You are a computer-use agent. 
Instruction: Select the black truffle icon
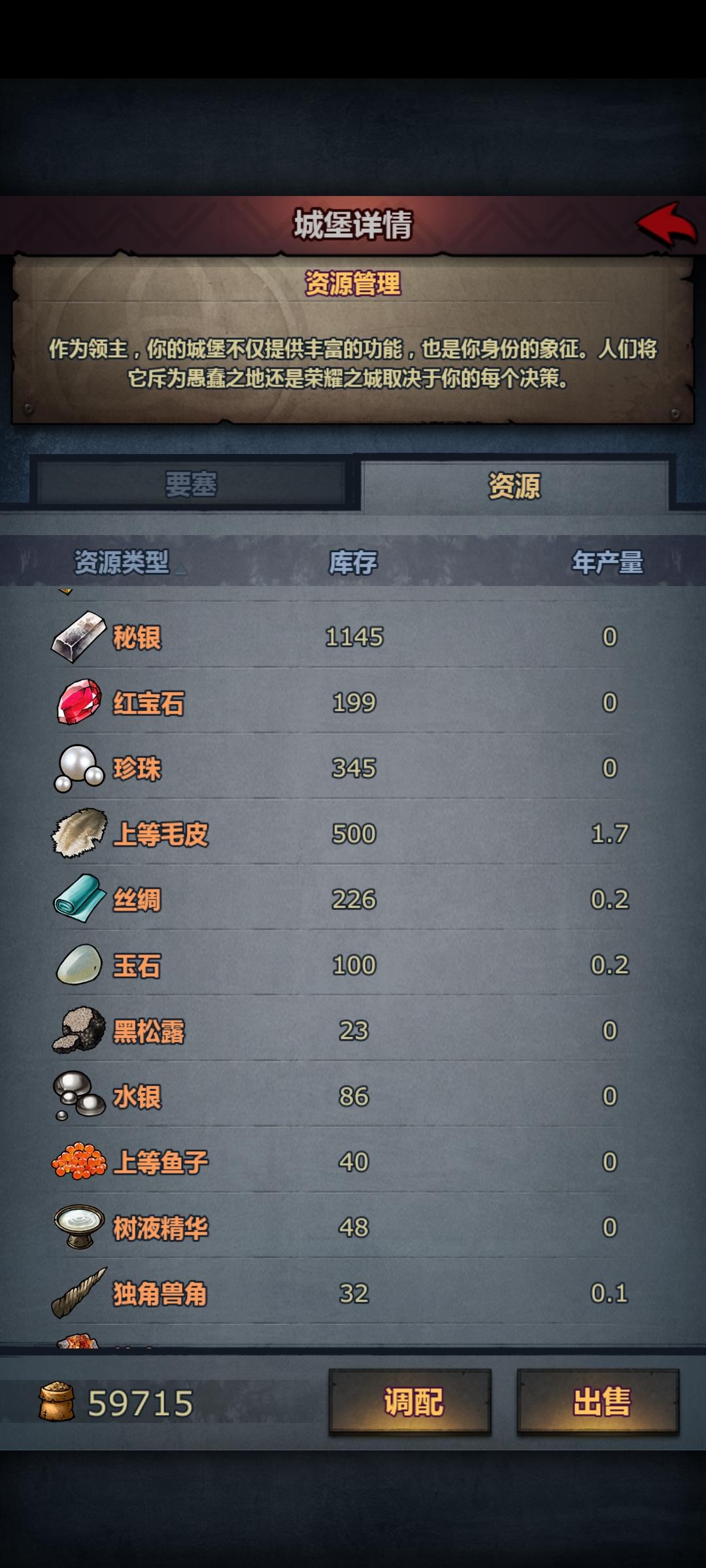[78, 1030]
